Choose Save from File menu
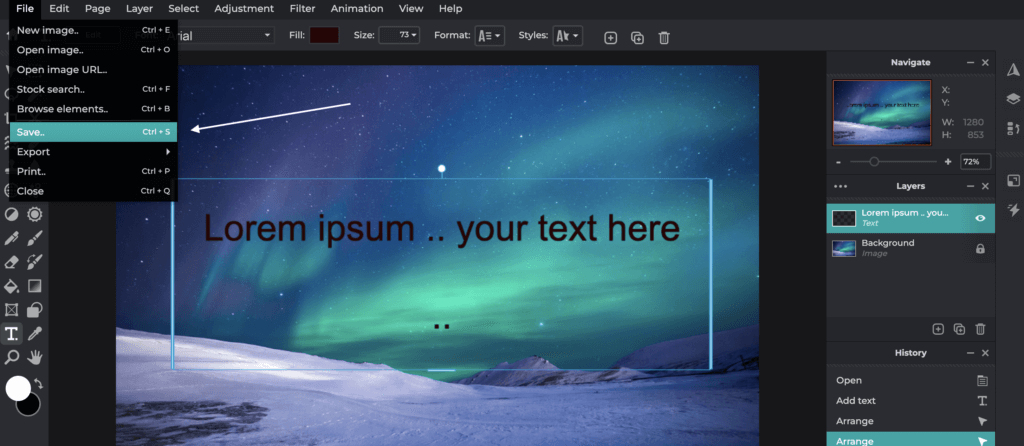 (93, 132)
